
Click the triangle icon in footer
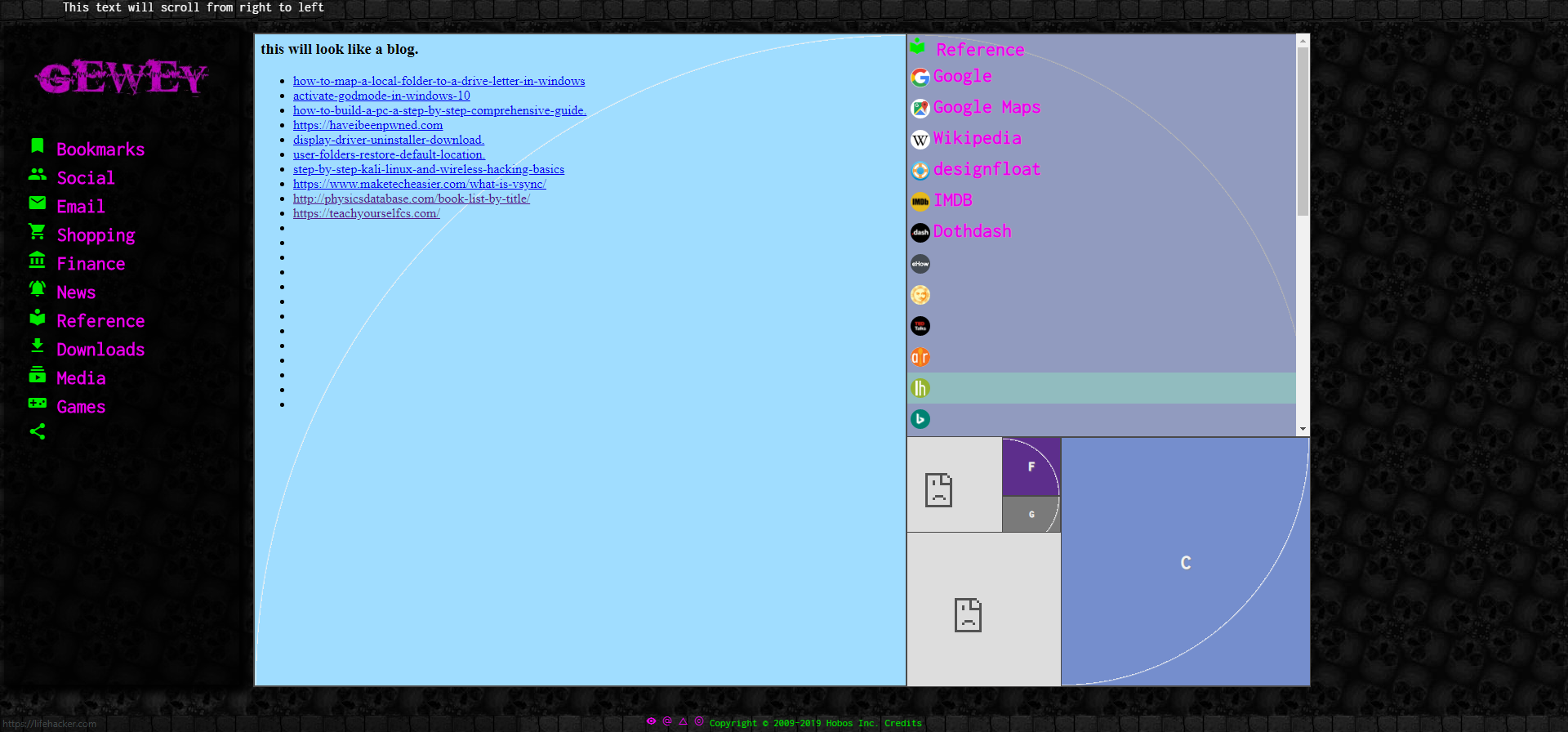[684, 721]
